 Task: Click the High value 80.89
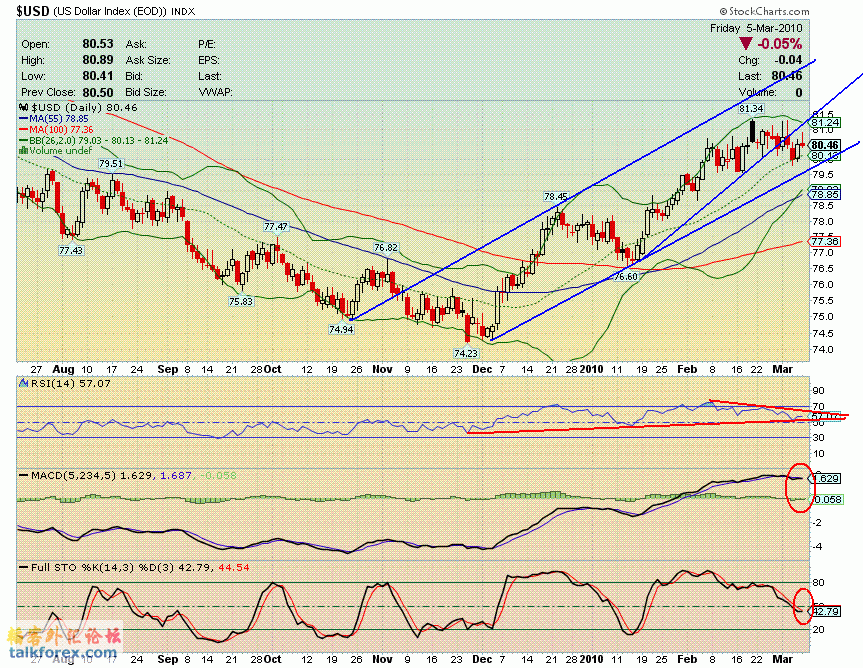click(x=98, y=59)
